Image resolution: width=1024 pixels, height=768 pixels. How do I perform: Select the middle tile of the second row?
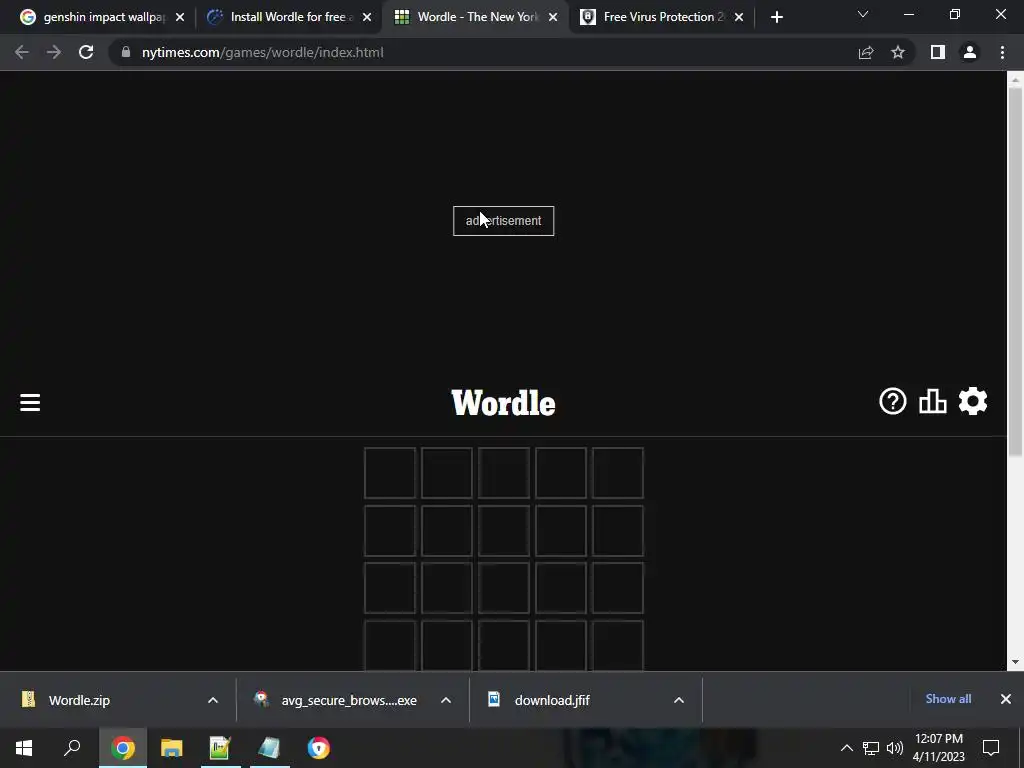[504, 530]
